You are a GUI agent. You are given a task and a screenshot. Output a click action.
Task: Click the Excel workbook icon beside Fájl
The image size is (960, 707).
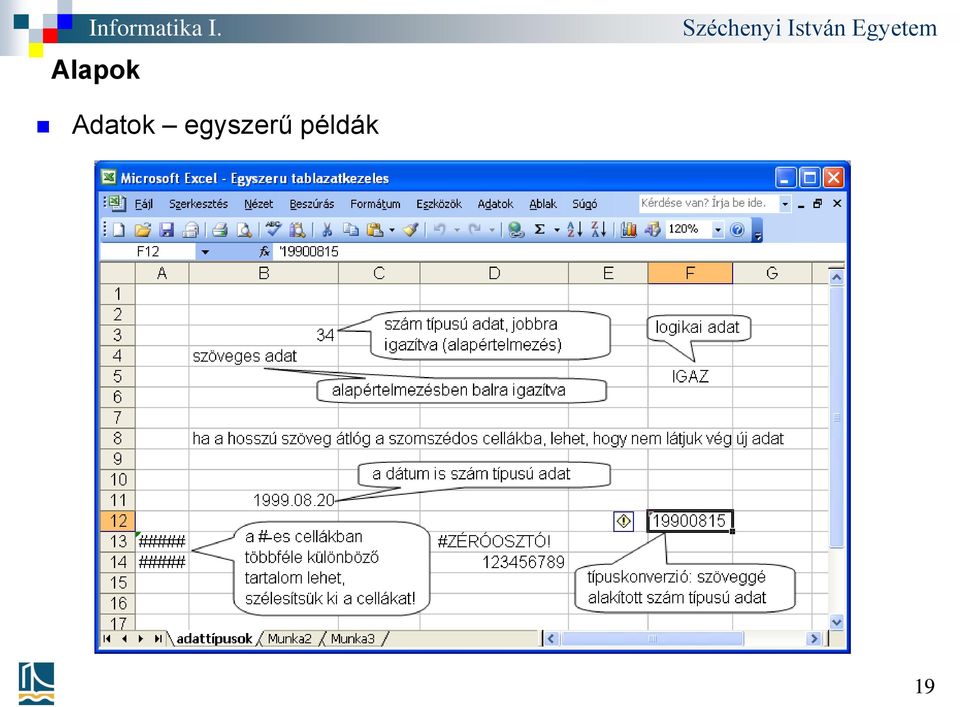coord(116,203)
